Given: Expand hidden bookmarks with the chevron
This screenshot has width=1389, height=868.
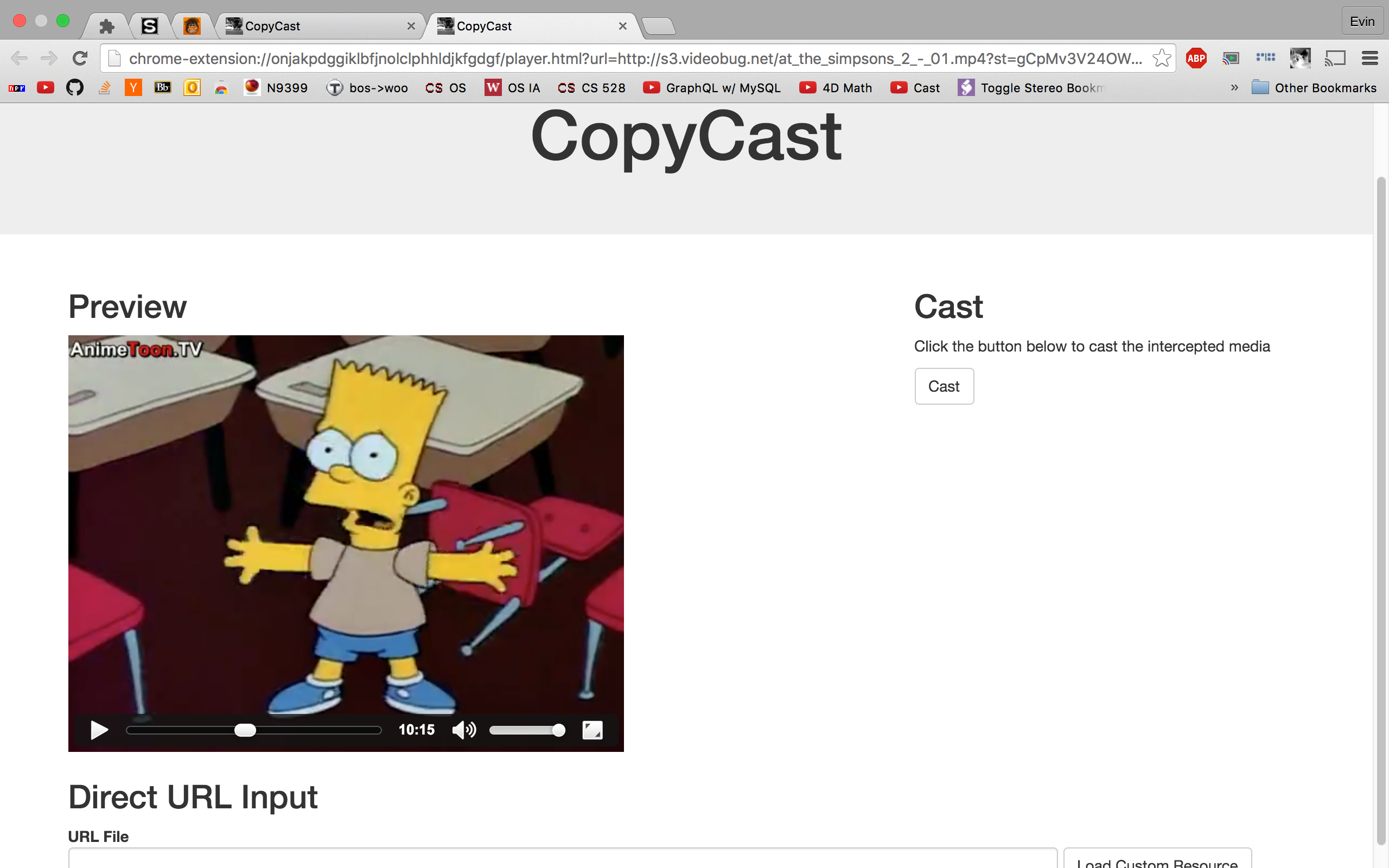Looking at the screenshot, I should click(1234, 88).
